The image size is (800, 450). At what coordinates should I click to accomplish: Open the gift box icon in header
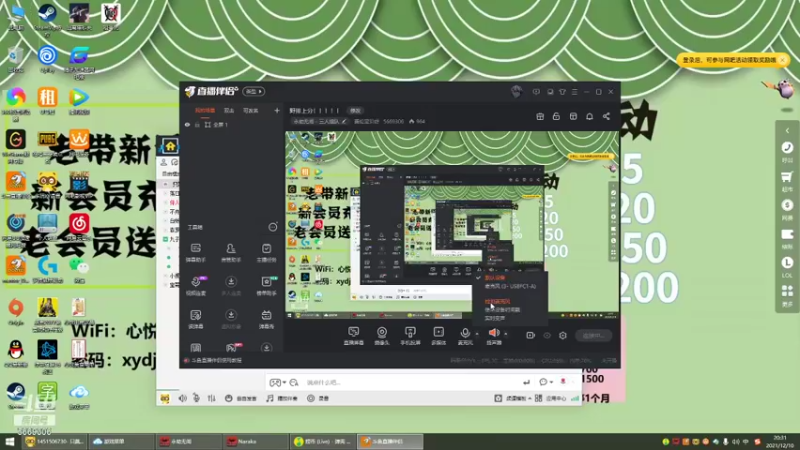[540, 116]
